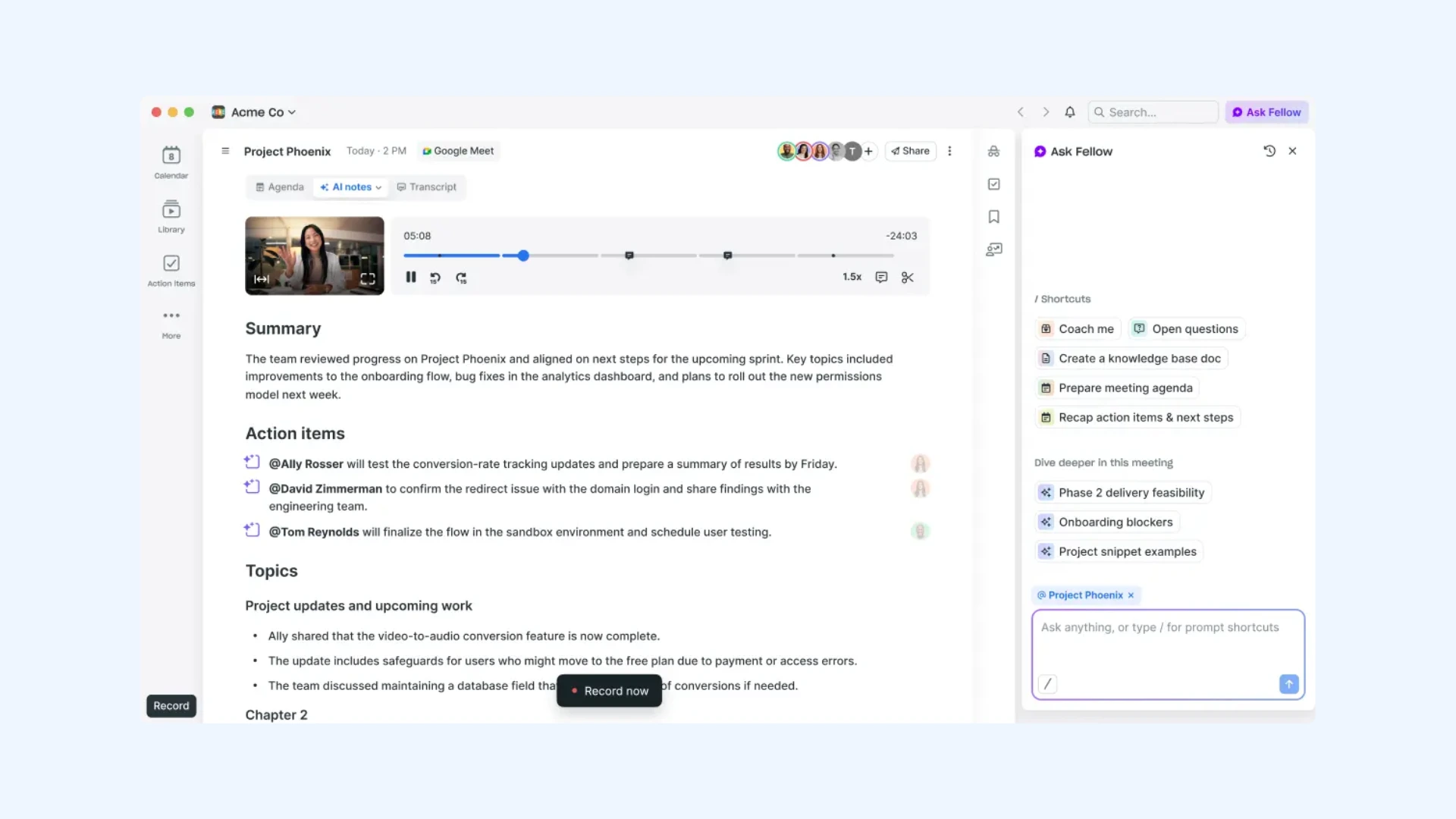Click the Ask Fellow button in the top bar
The width and height of the screenshot is (1456, 819).
1266,111
